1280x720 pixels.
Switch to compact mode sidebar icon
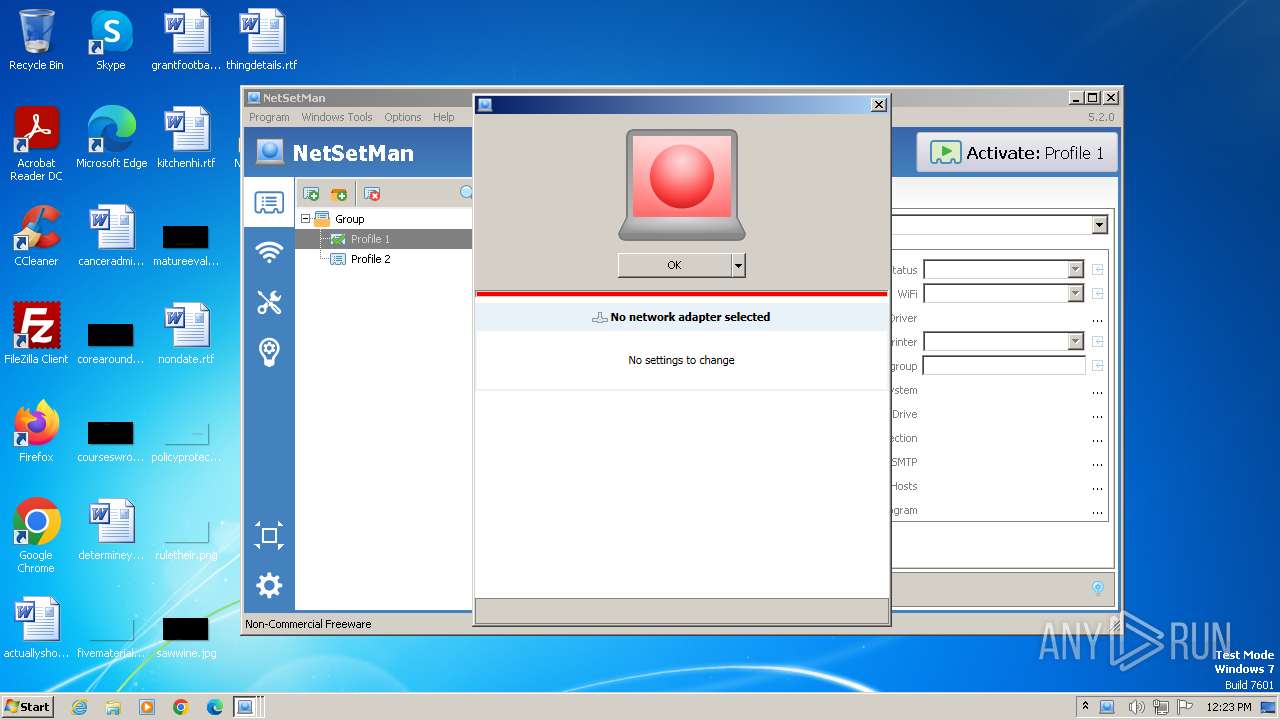click(269, 535)
